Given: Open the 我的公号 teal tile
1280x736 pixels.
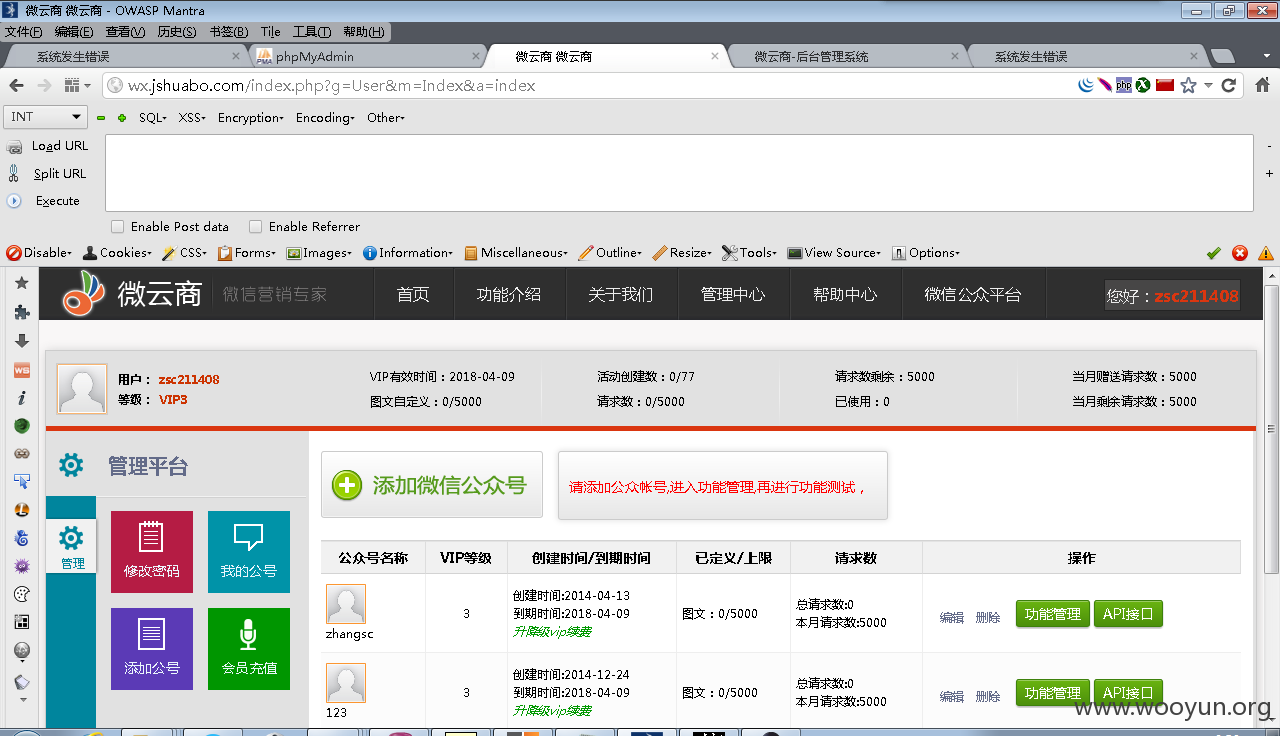Looking at the screenshot, I should point(249,552).
